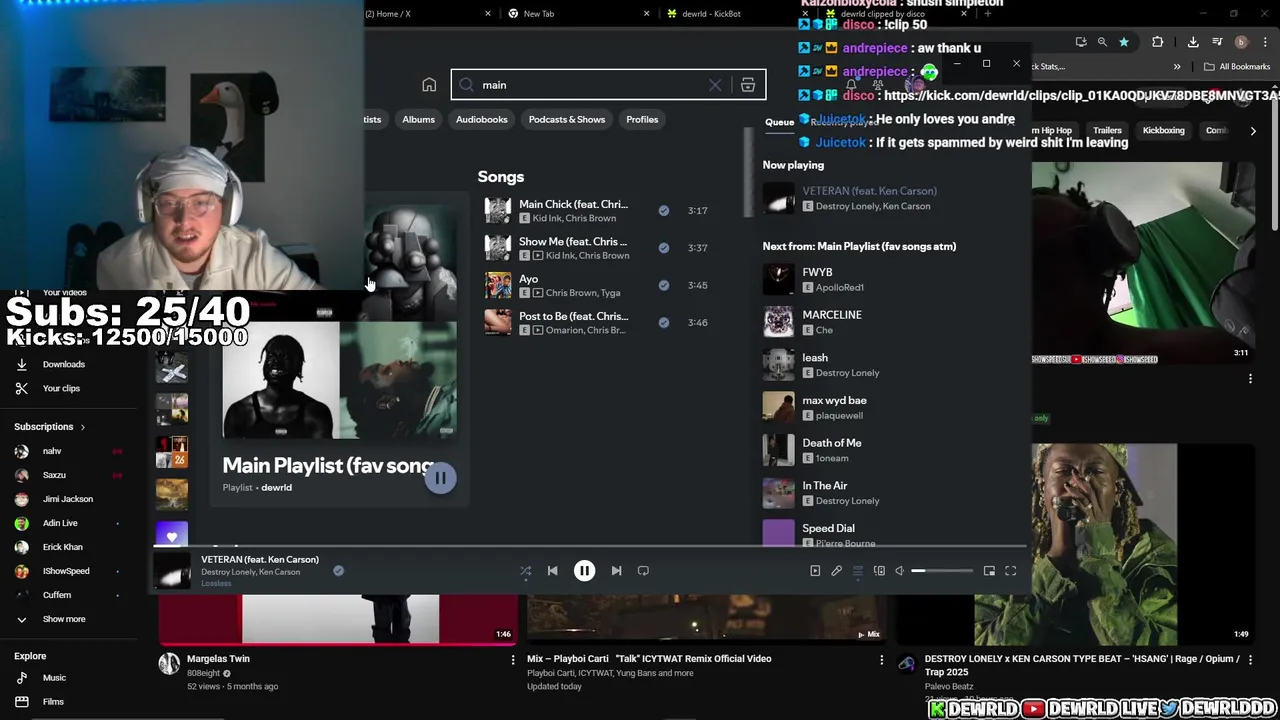Open the lyrics microphone icon in player bar

point(836,571)
